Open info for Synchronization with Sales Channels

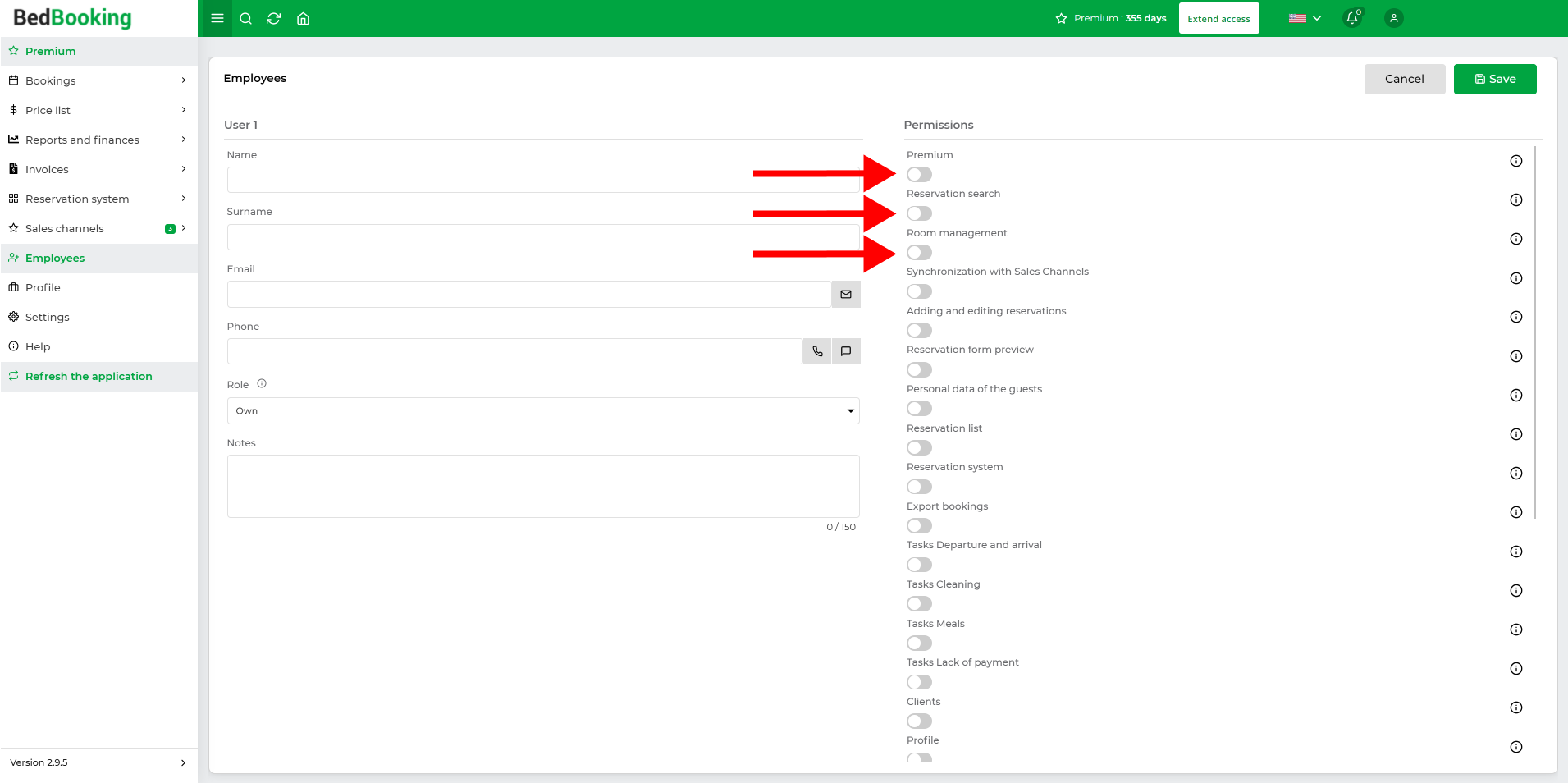point(1516,278)
